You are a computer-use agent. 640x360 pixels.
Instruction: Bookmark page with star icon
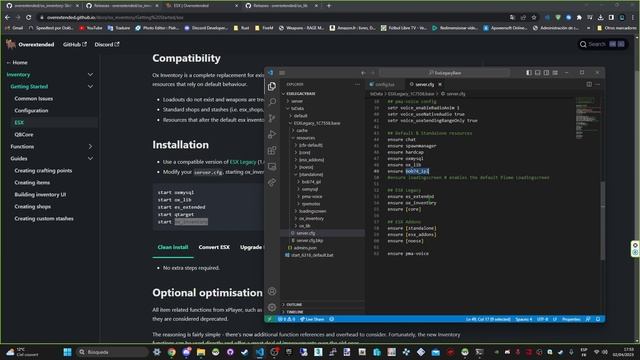pyautogui.click(x=534, y=18)
